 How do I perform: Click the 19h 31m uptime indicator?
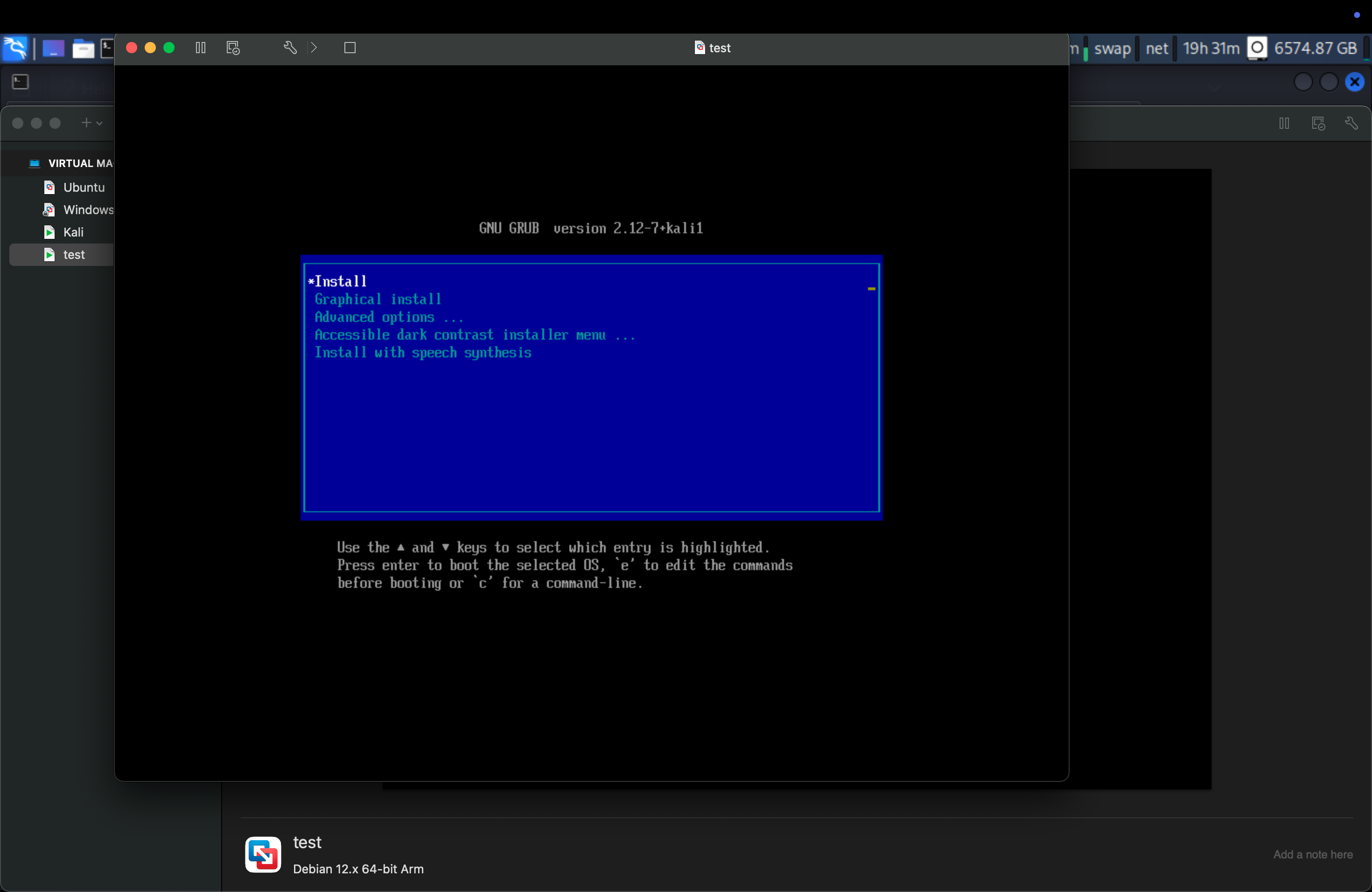(x=1211, y=49)
